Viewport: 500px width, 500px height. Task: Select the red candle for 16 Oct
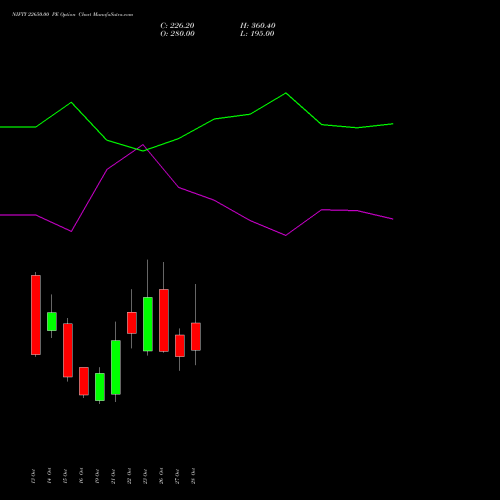(84, 381)
